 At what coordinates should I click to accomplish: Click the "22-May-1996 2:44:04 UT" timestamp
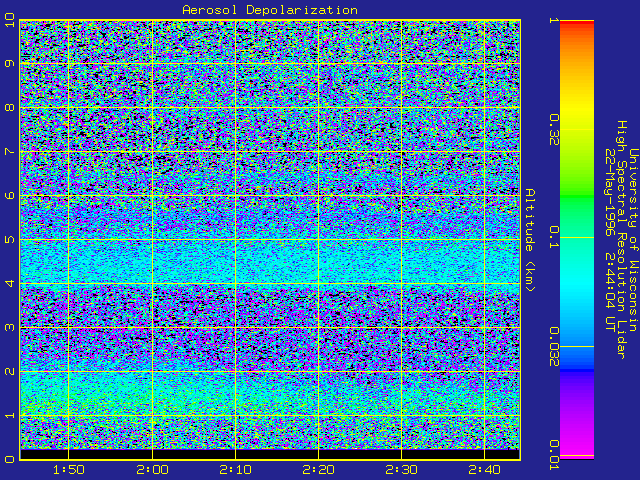610,240
